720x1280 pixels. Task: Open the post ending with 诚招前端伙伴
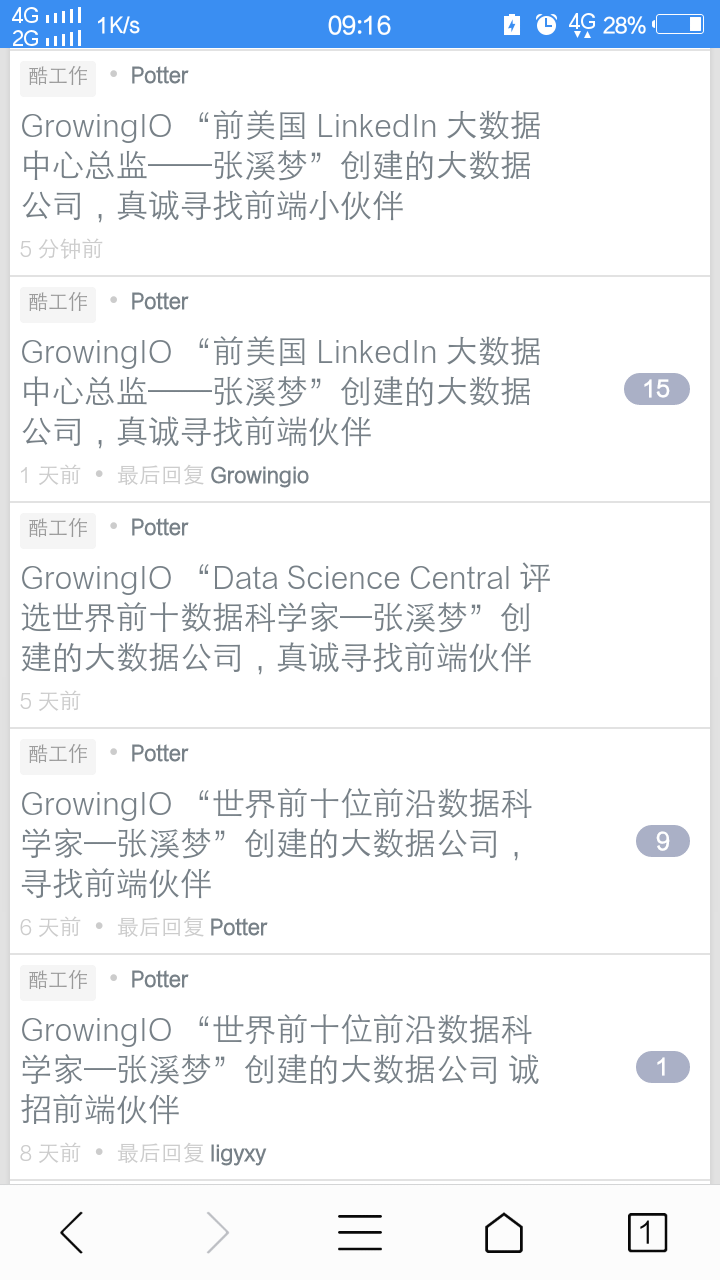(280, 1070)
